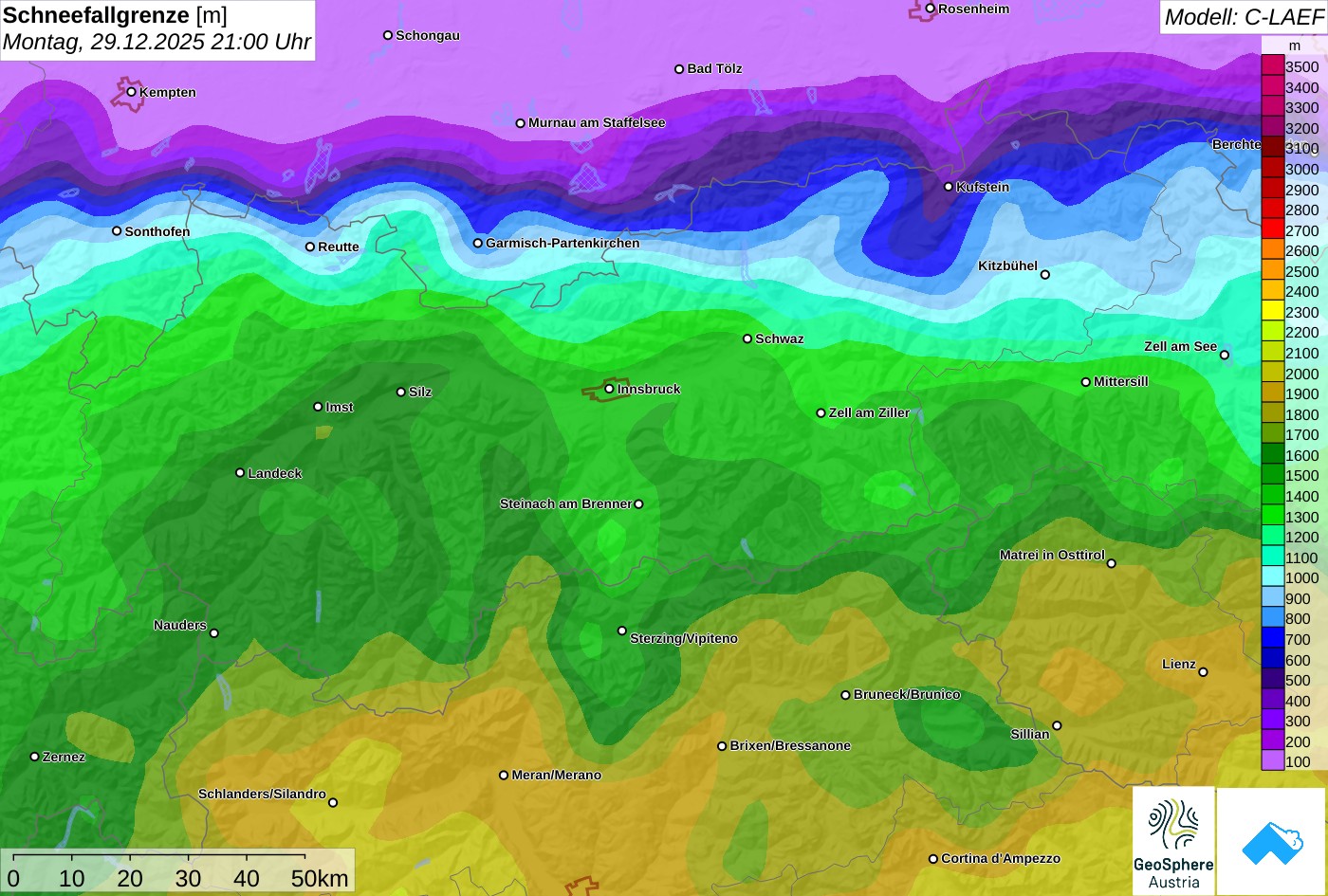
Task: Click the Silz marker dot
Action: click(401, 392)
